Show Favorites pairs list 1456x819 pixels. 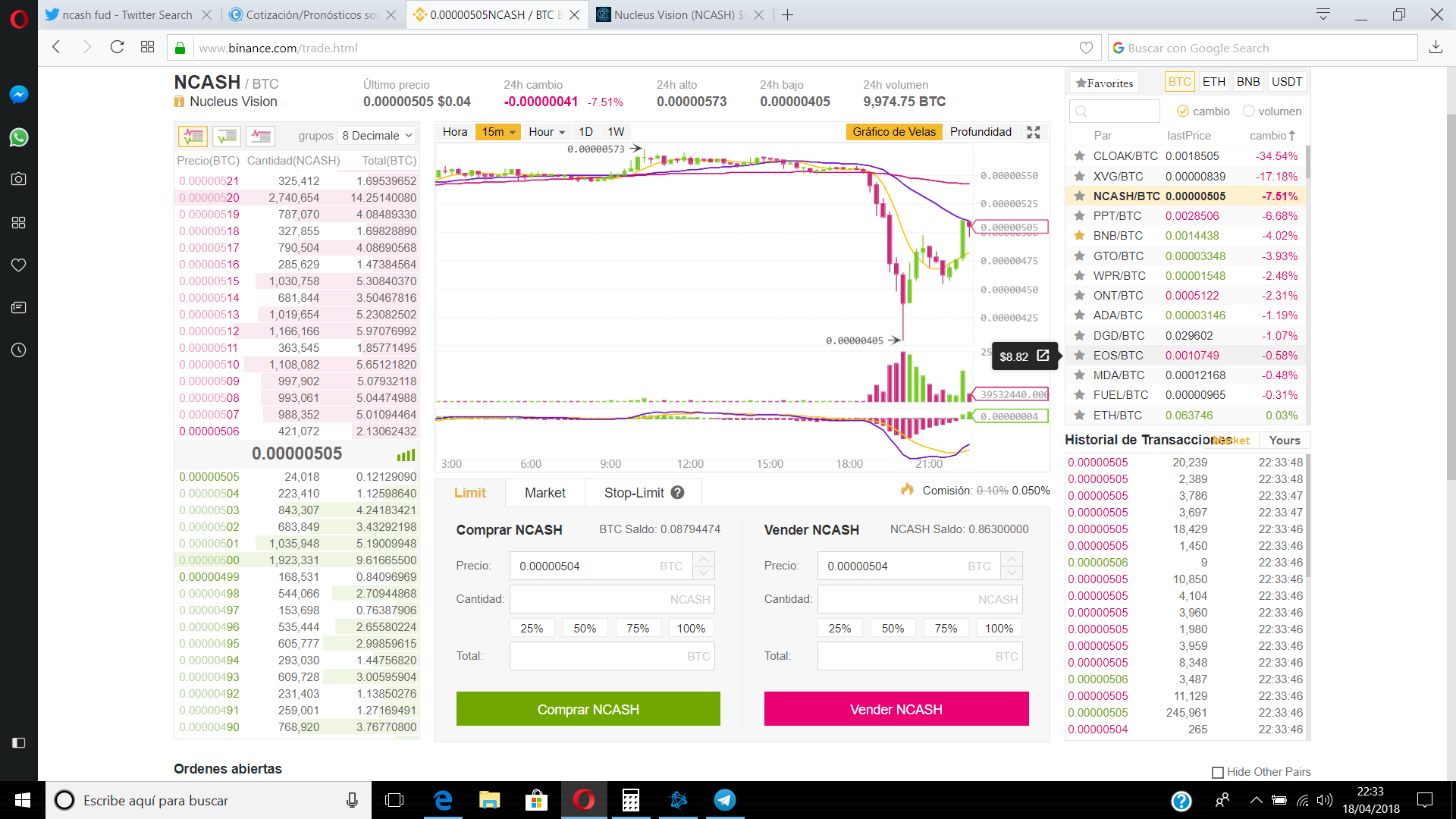(x=1103, y=83)
